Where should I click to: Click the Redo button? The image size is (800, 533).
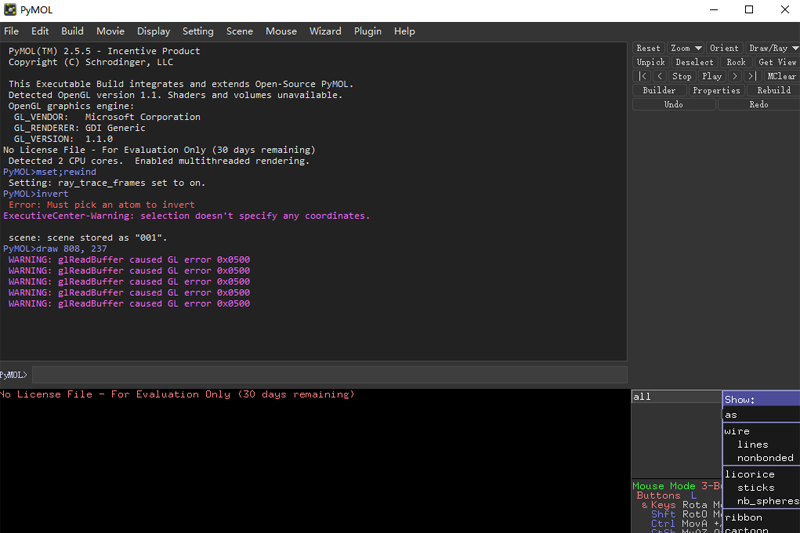point(759,105)
